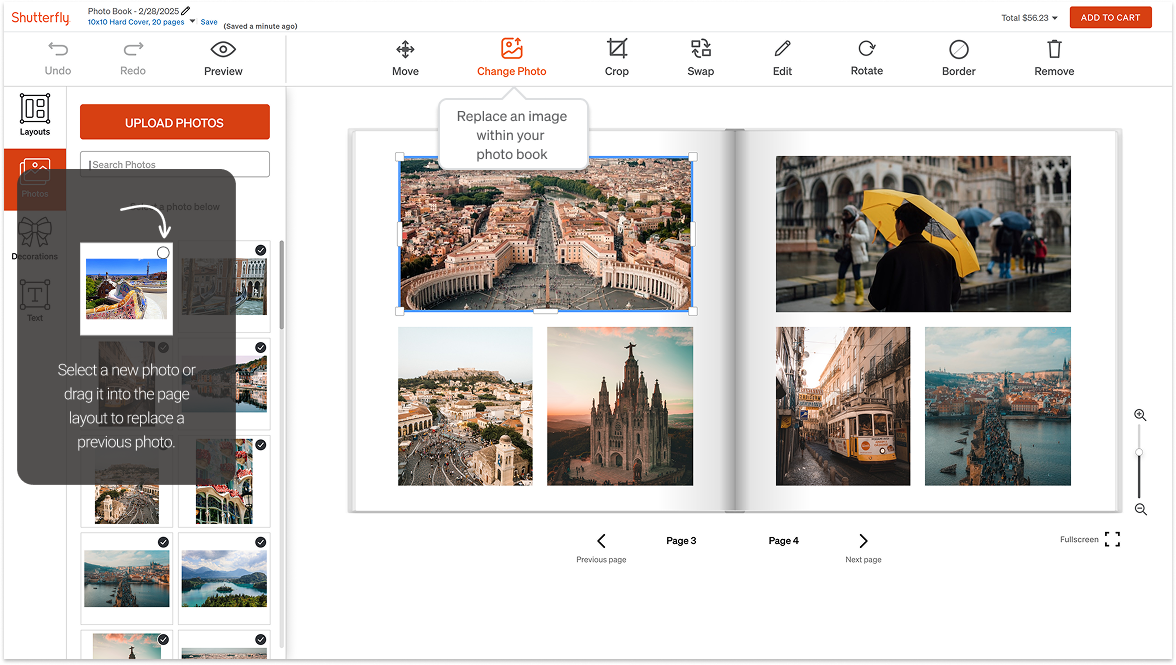The height and width of the screenshot is (665, 1176).
Task: Add the photo book to cart
Action: tap(1110, 17)
